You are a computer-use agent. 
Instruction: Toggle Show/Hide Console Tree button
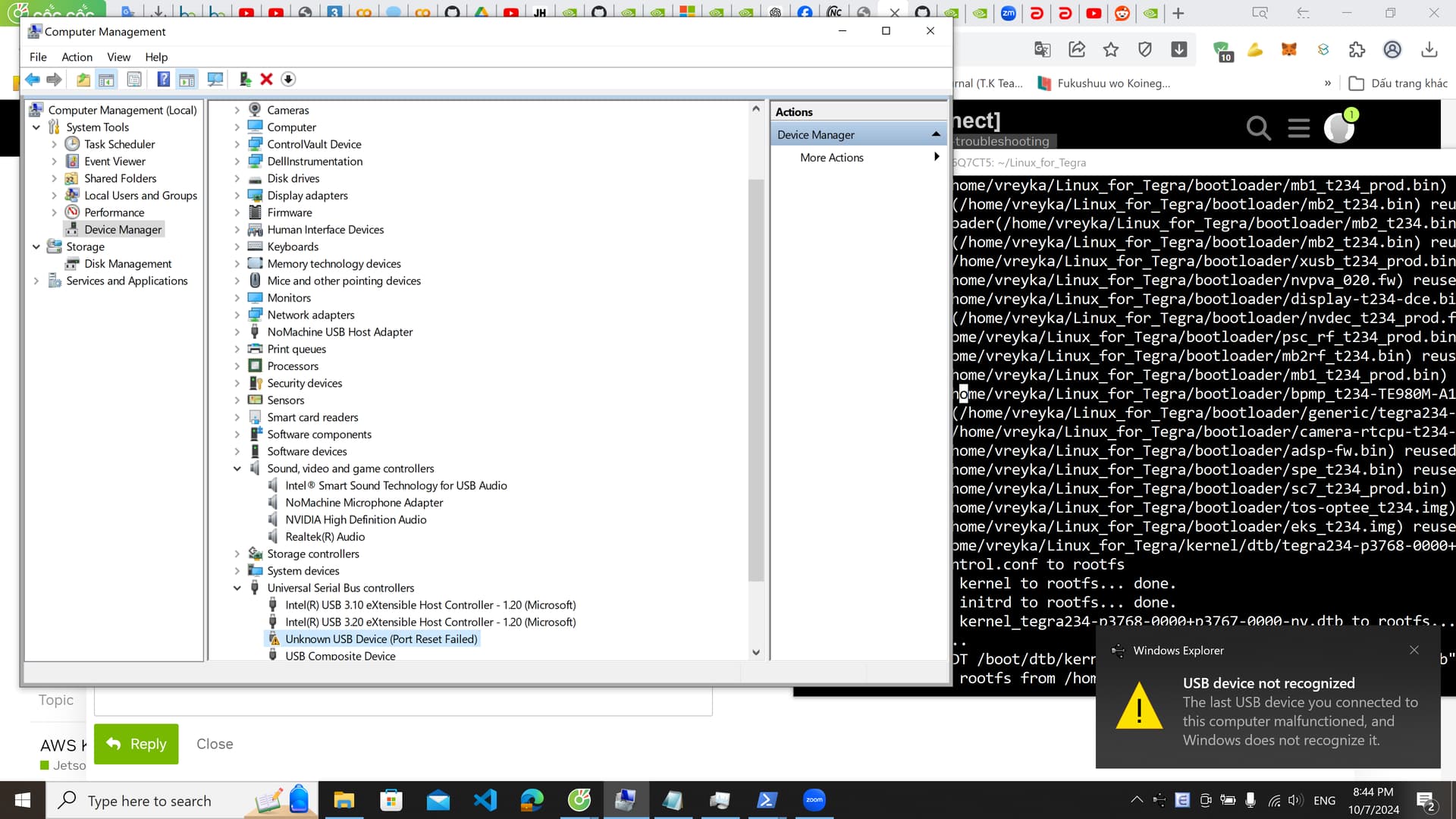[107, 80]
